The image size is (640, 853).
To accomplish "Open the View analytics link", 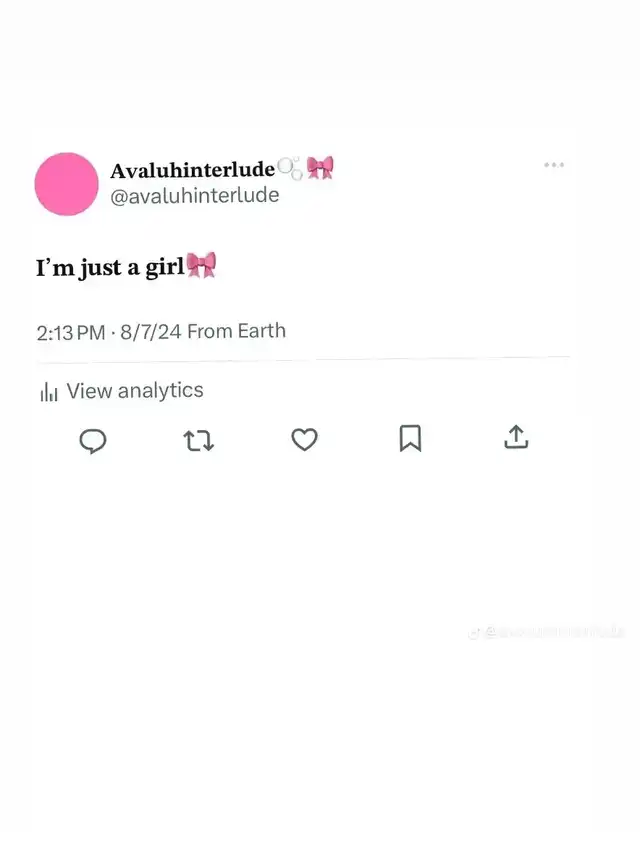I will coord(135,391).
